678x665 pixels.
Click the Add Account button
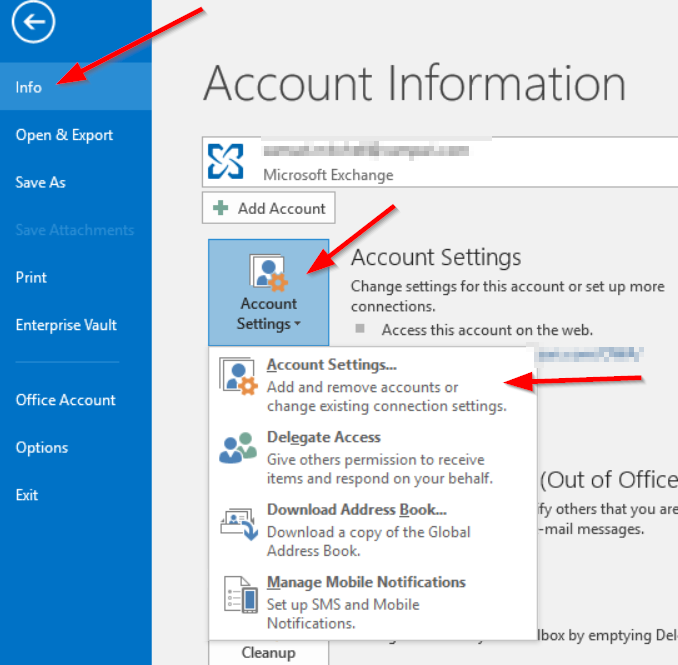coord(269,208)
